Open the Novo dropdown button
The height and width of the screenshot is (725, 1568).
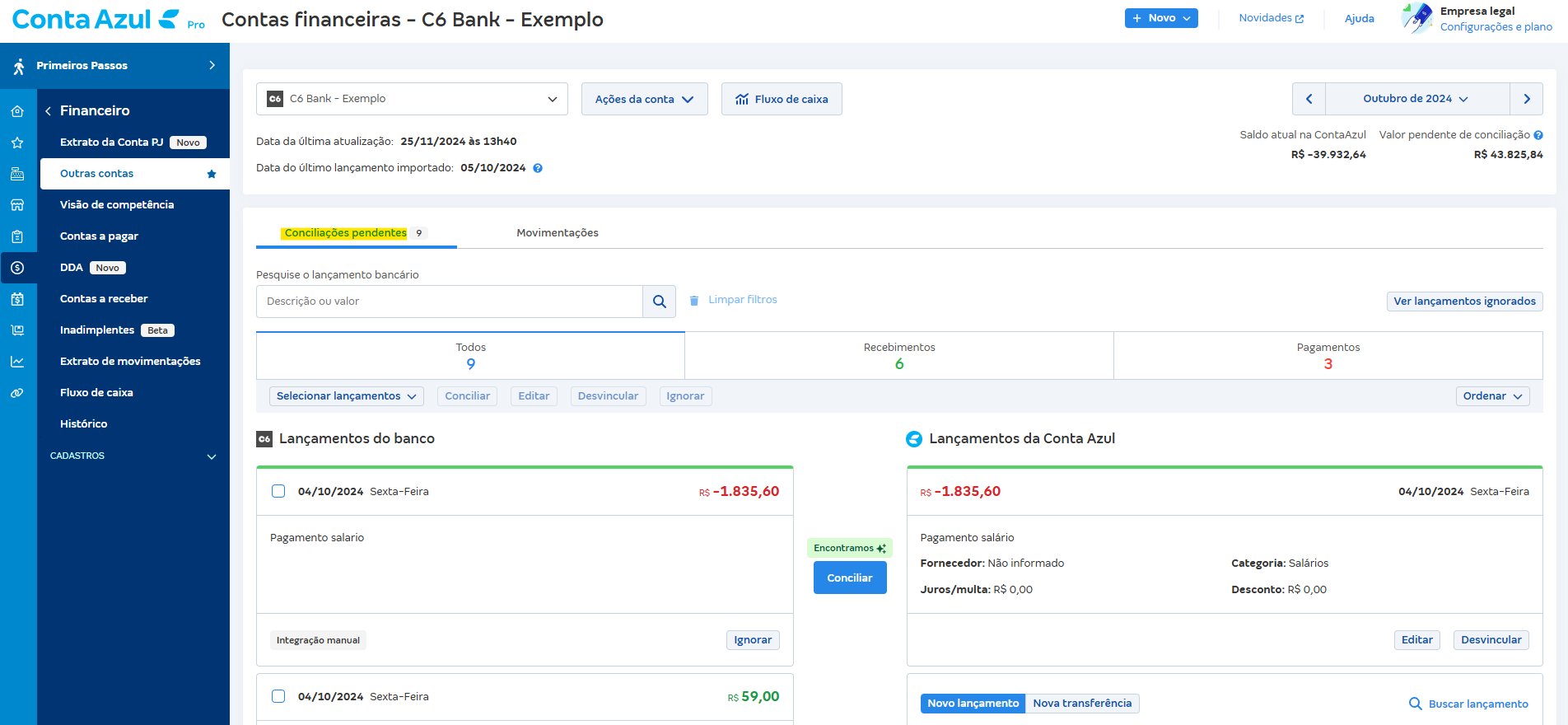(1161, 18)
